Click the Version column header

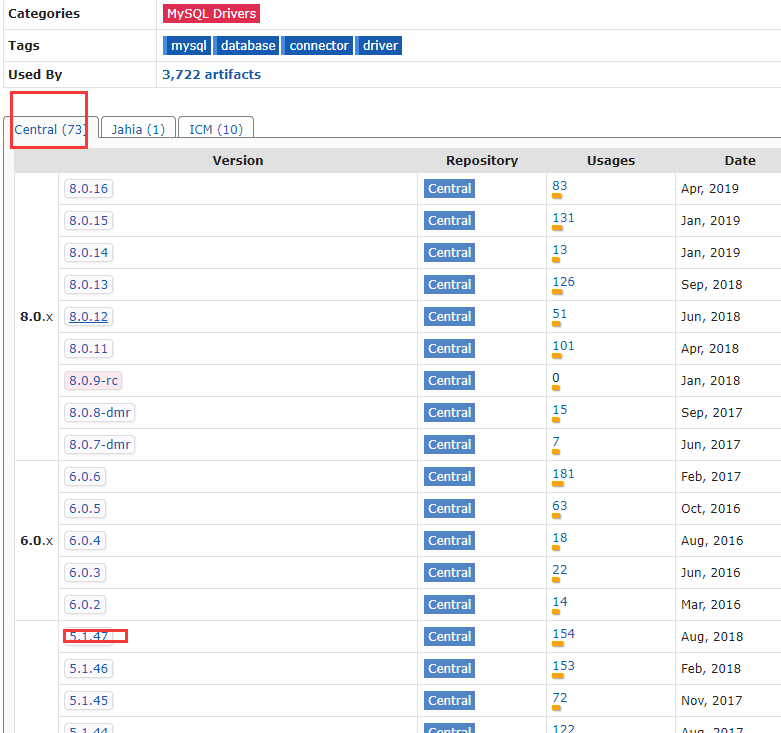[x=238, y=160]
